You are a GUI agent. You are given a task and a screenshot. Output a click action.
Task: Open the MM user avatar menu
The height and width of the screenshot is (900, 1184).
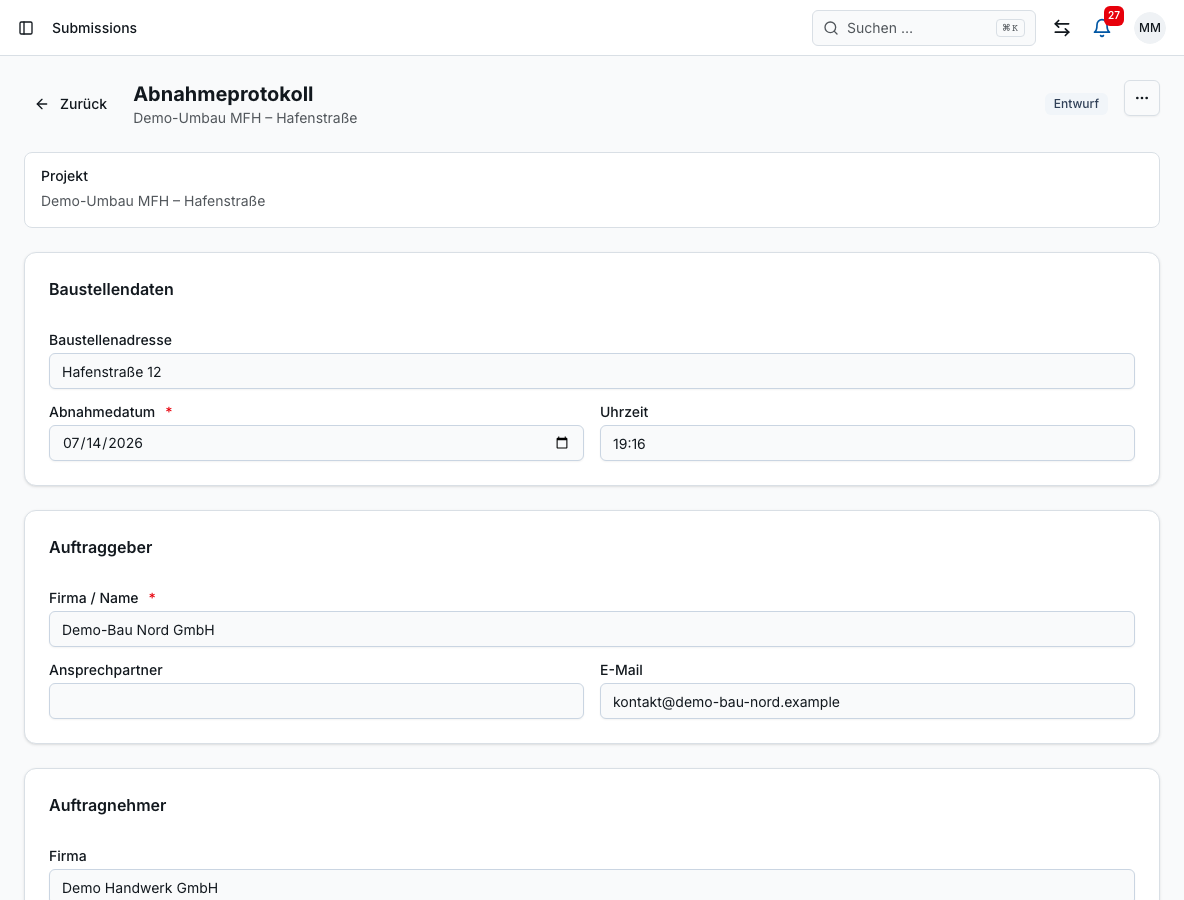pos(1149,28)
